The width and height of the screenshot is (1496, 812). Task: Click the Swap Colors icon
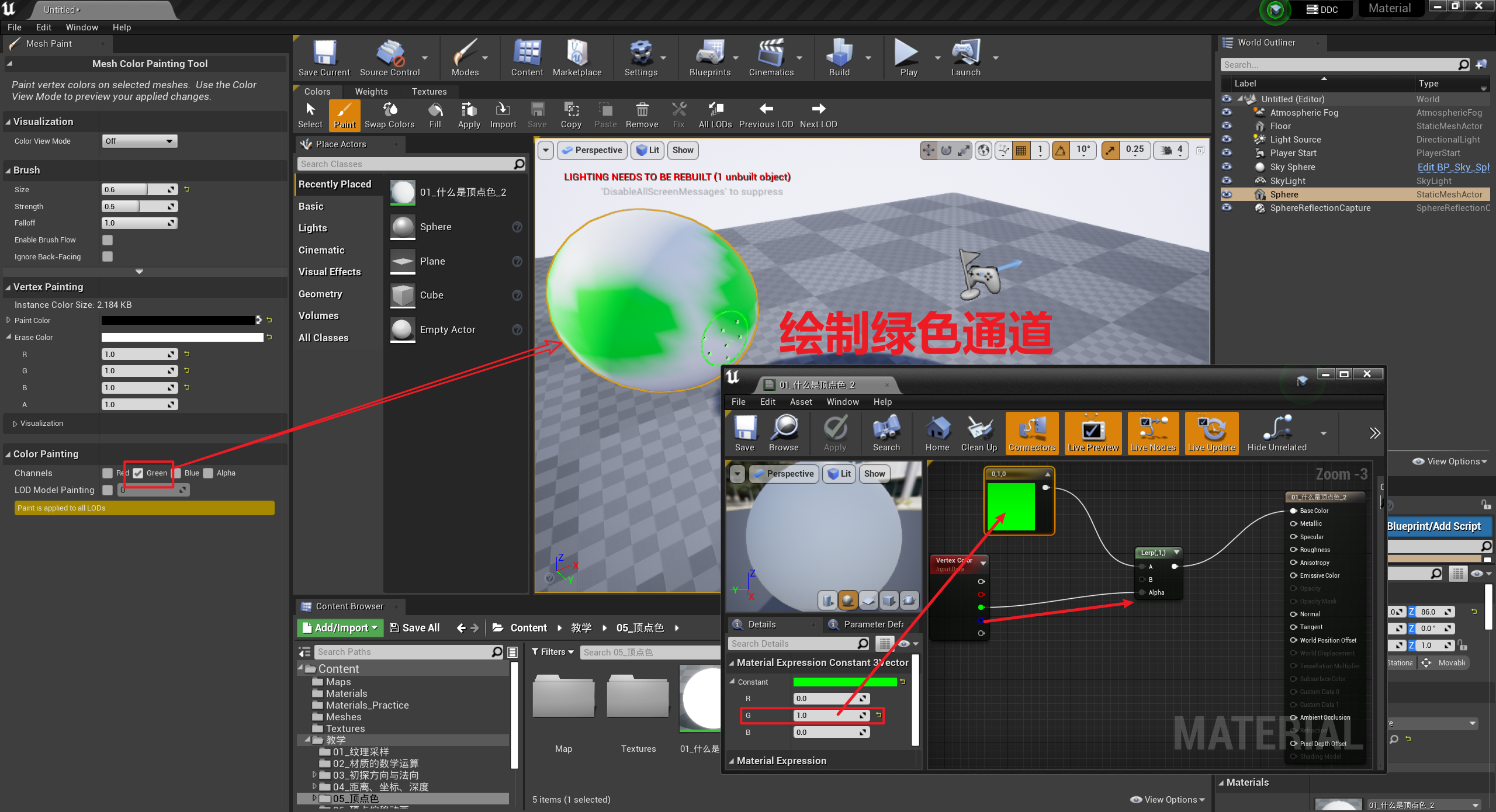tap(389, 114)
